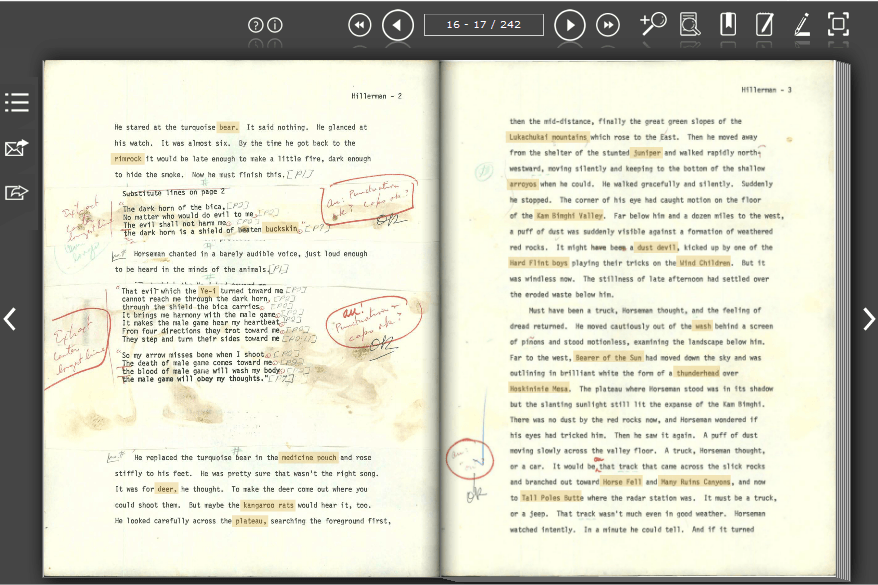This screenshot has width=878, height=585.
Task: Open the table of contents list icon
Action: pos(17,102)
